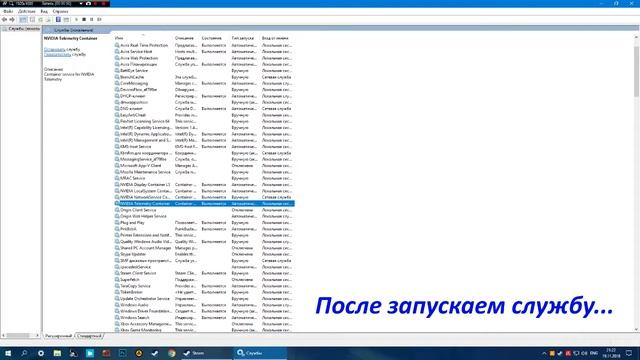This screenshot has width=640, height=360.
Task: Click the taskbar search magnifier icon
Action: (24, 353)
